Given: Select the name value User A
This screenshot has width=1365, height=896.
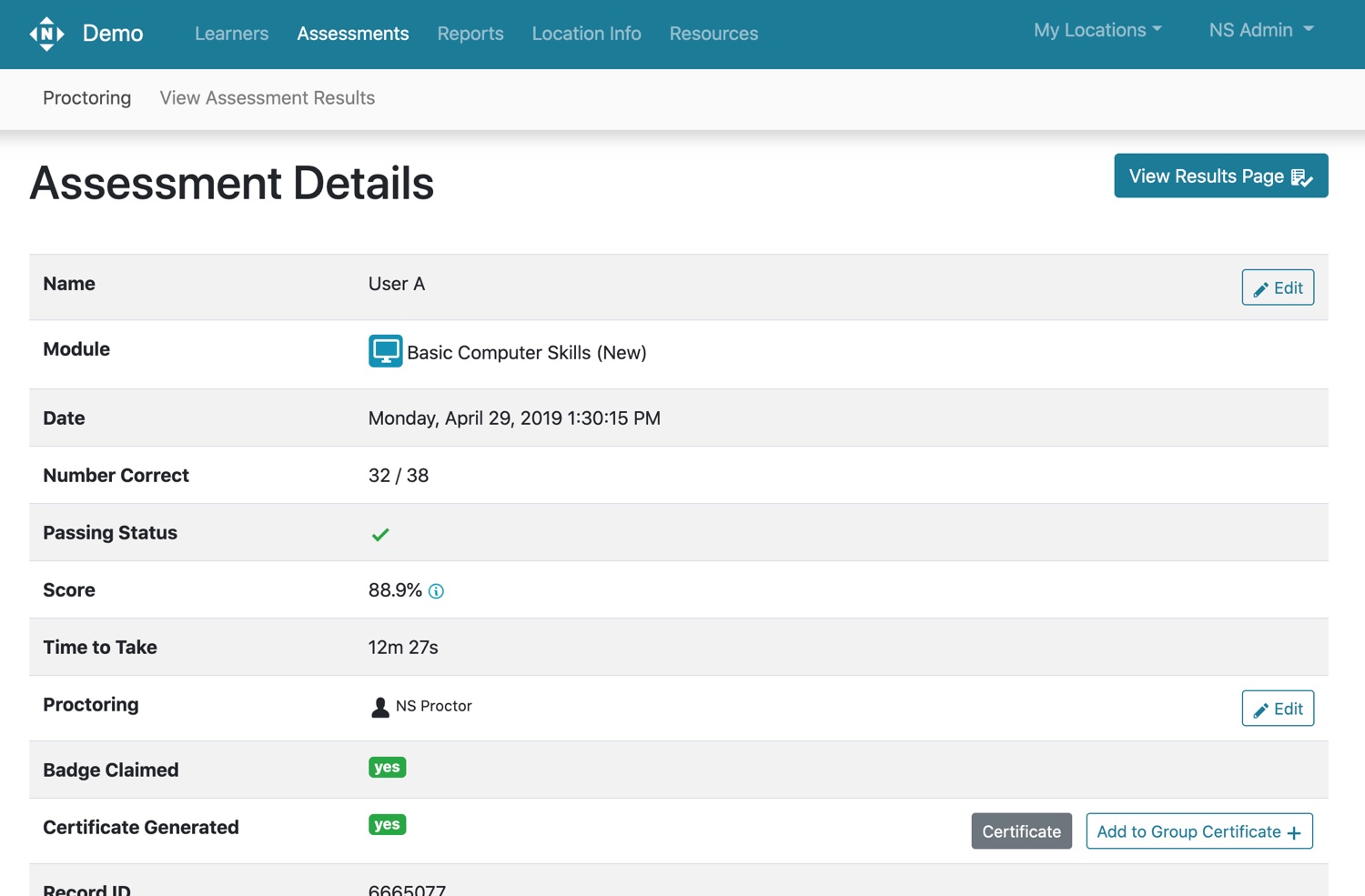Looking at the screenshot, I should click(397, 284).
